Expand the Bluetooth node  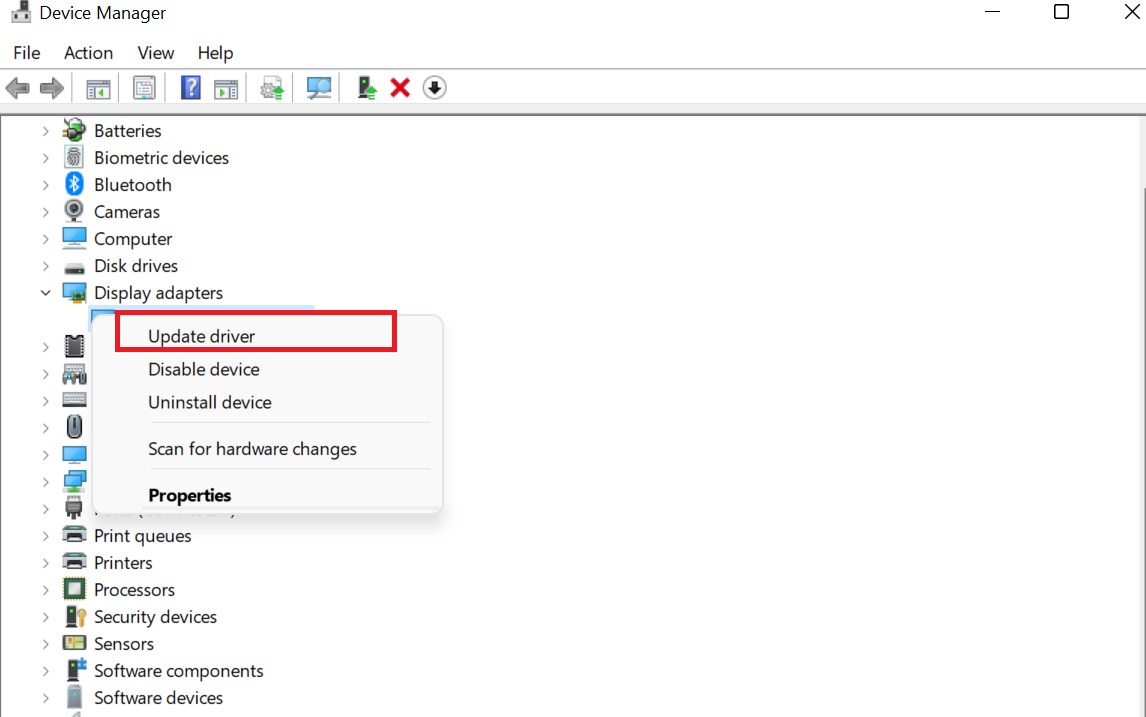coord(45,186)
